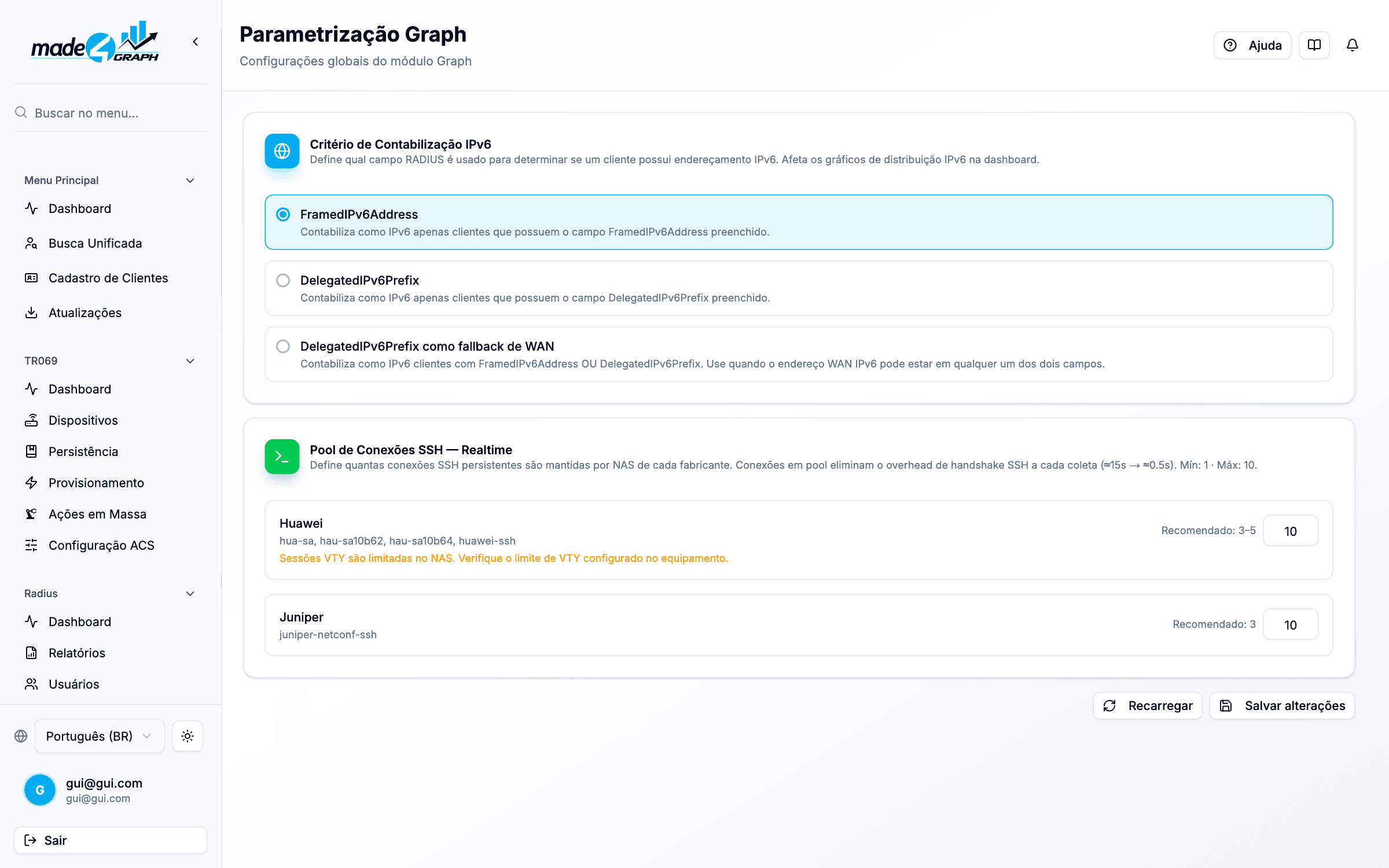The image size is (1389, 868).
Task: Open the Português (BR) language dropdown
Action: (100, 736)
